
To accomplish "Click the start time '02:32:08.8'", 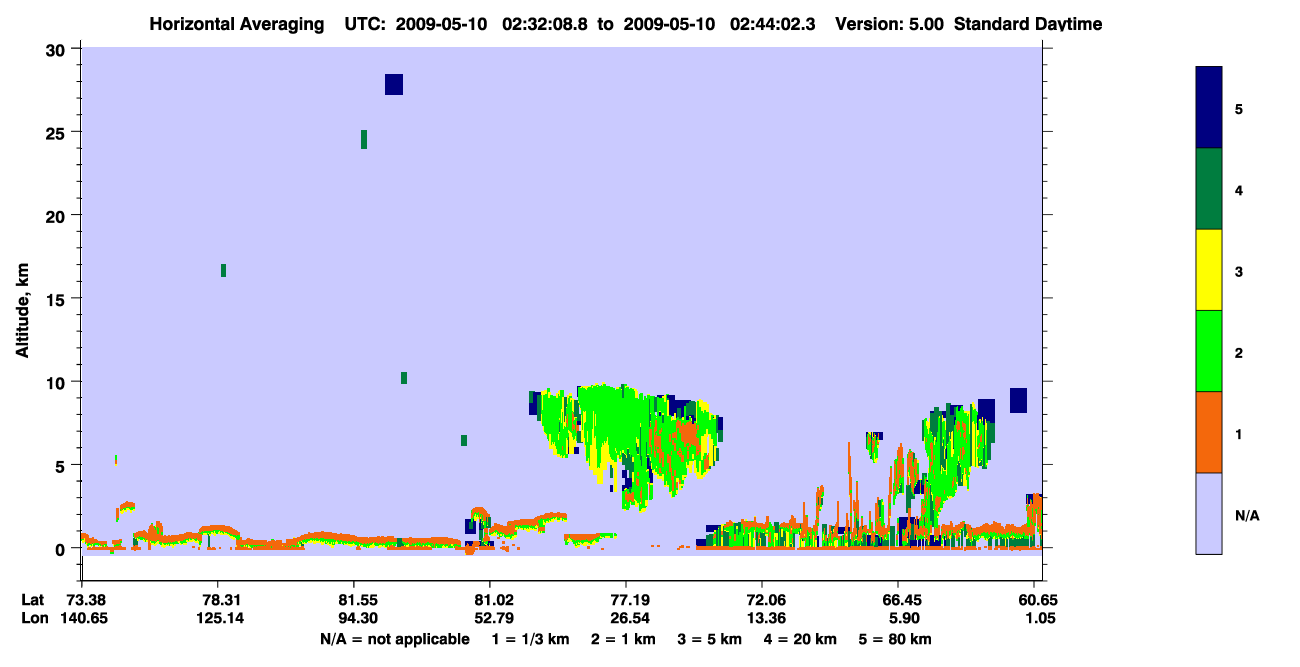I will pos(544,24).
